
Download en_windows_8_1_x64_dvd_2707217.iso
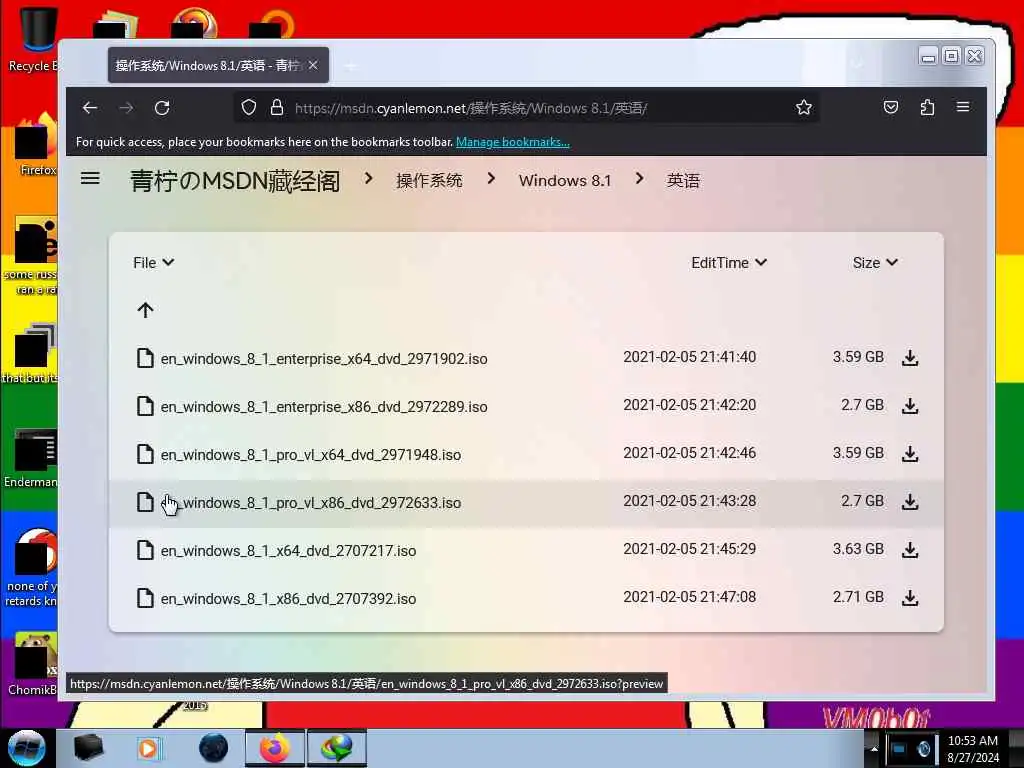click(x=910, y=551)
